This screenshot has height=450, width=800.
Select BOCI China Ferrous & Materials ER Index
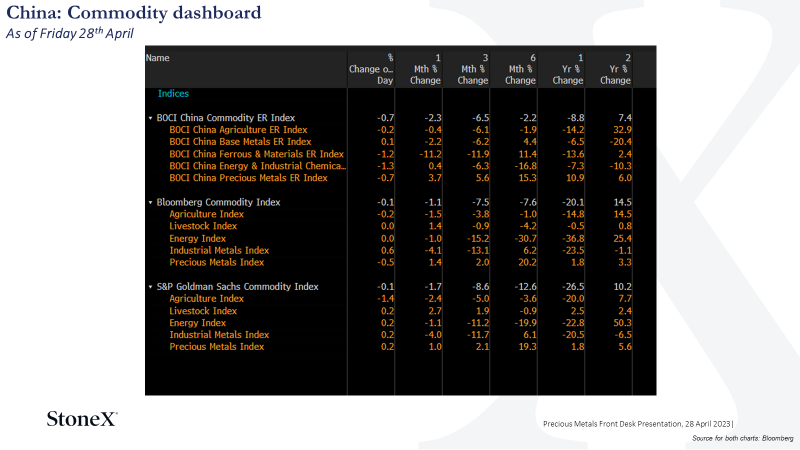click(x=257, y=154)
